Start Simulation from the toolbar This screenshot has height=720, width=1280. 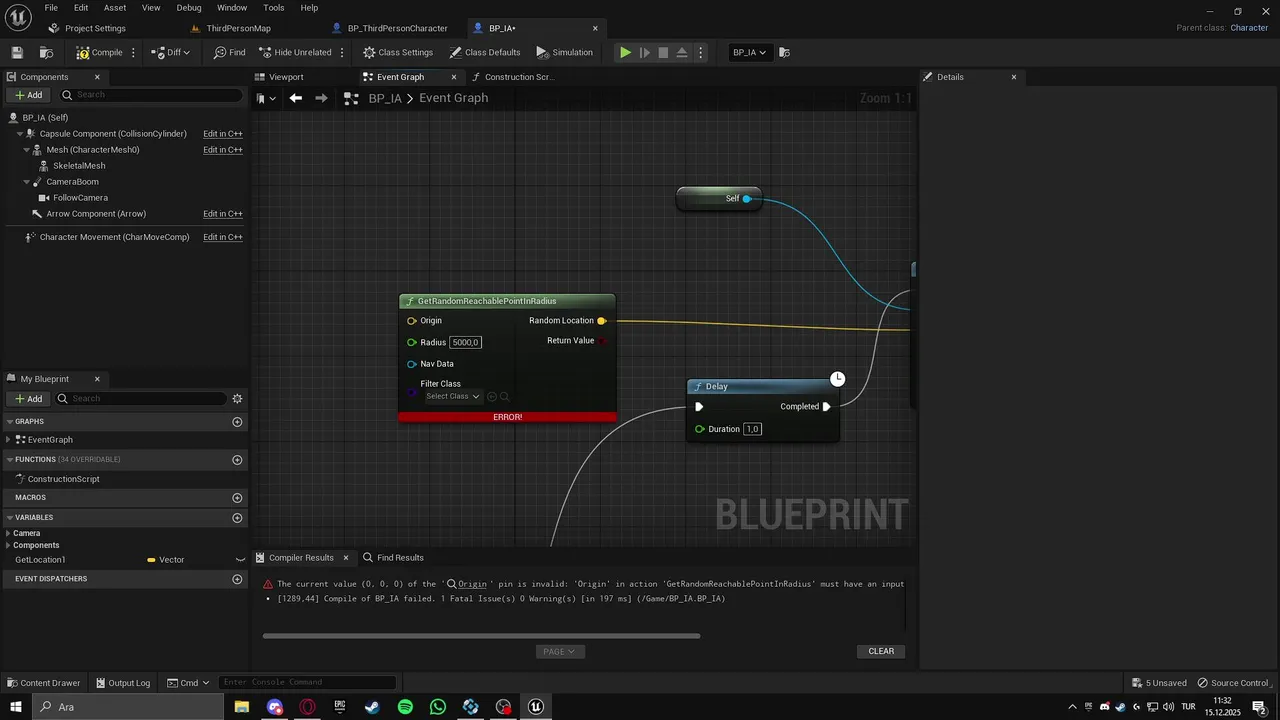(x=565, y=52)
